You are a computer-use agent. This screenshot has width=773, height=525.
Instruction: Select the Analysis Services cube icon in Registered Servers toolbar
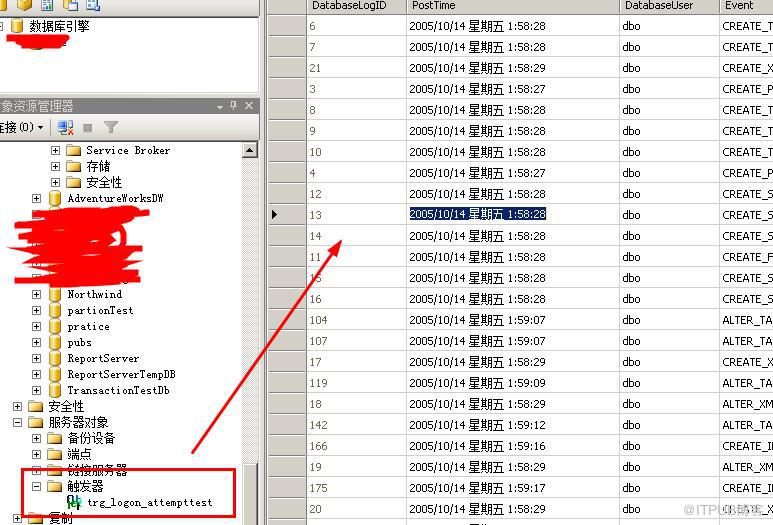pos(25,5)
